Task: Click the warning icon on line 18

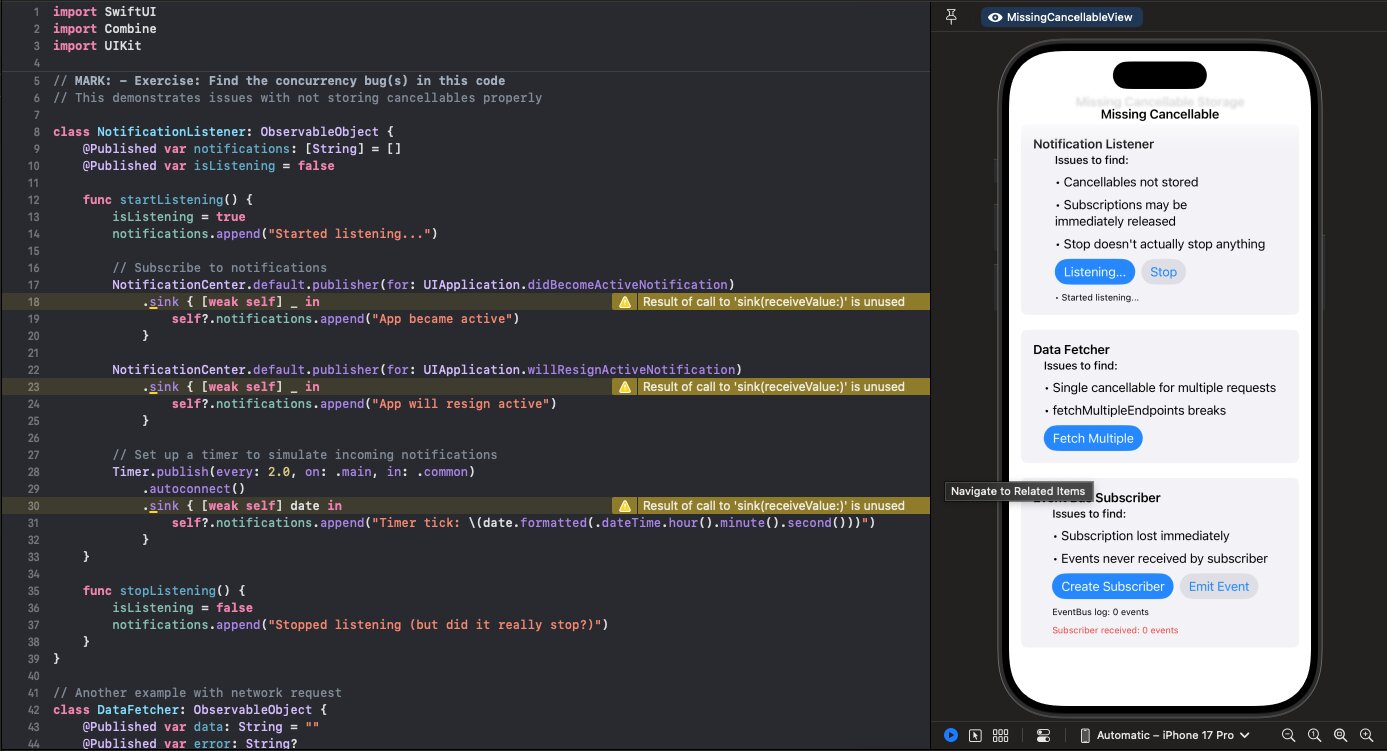Action: 625,301
